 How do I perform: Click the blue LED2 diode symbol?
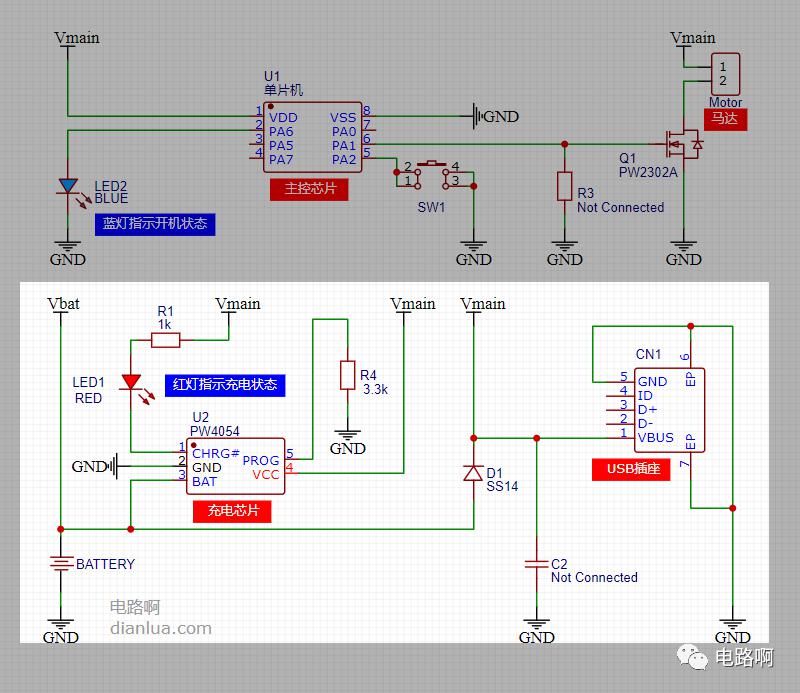(68, 186)
